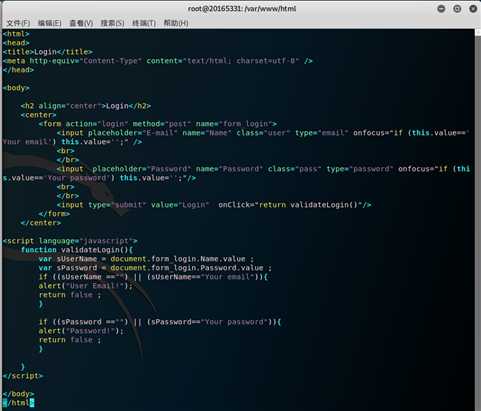Click the E-mail input placeholder line

coord(236,137)
